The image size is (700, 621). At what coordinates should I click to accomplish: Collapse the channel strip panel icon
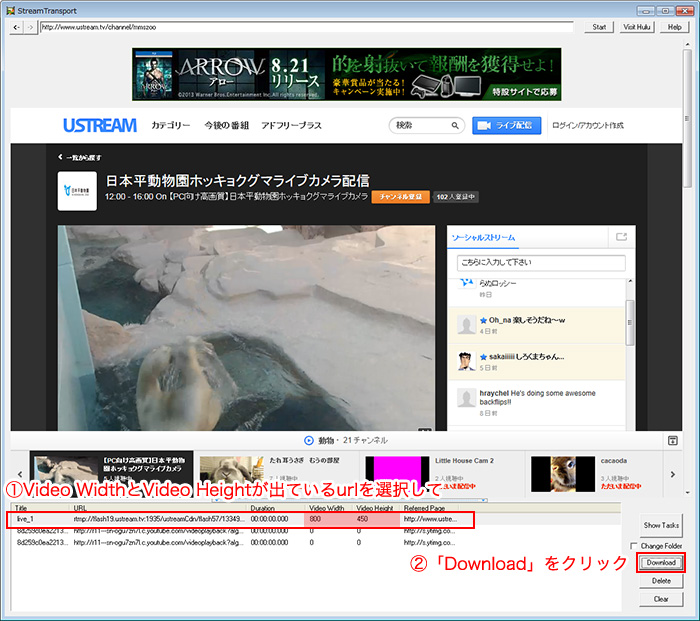(x=673, y=441)
